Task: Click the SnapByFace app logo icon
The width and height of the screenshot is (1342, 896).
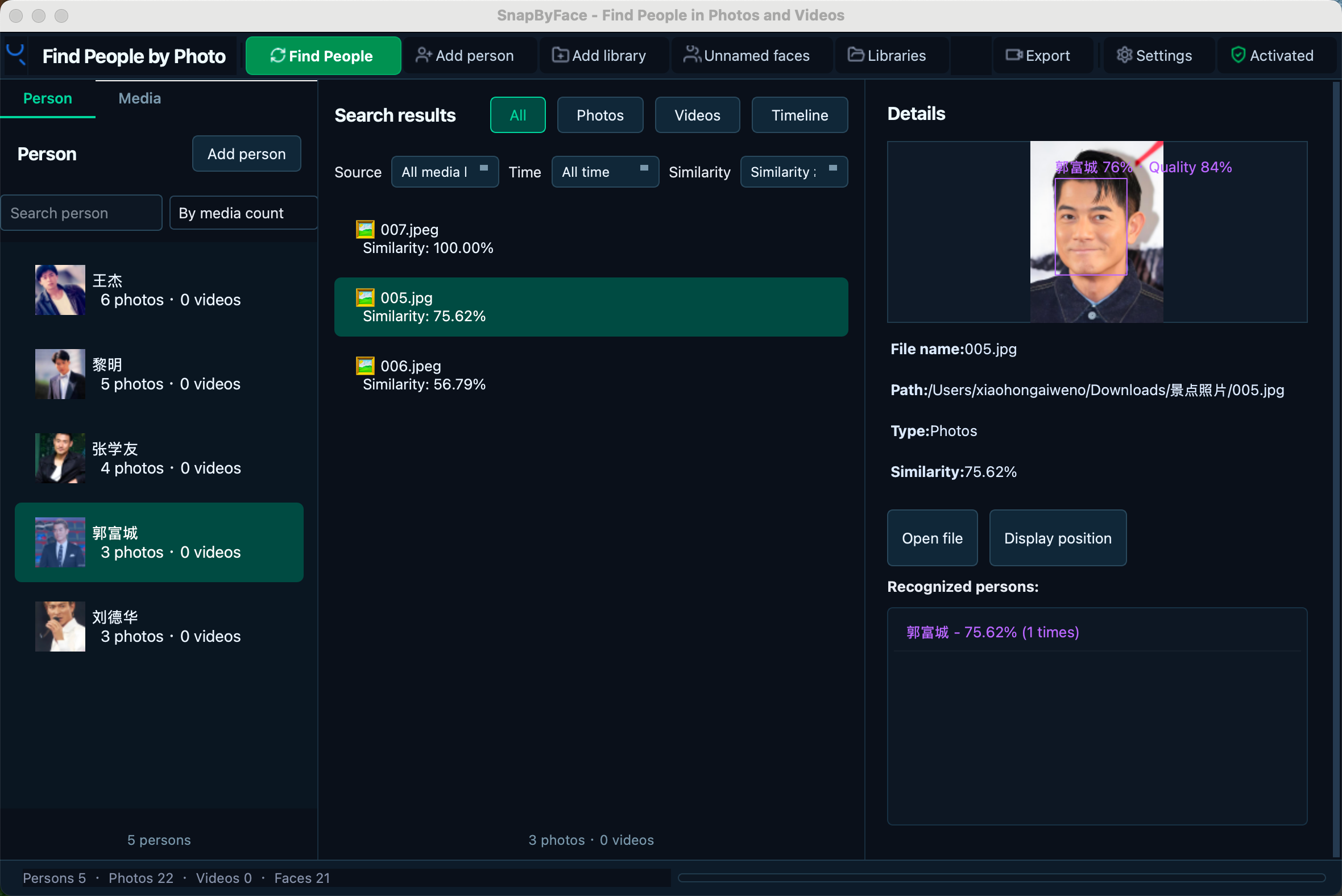Action: (15, 55)
